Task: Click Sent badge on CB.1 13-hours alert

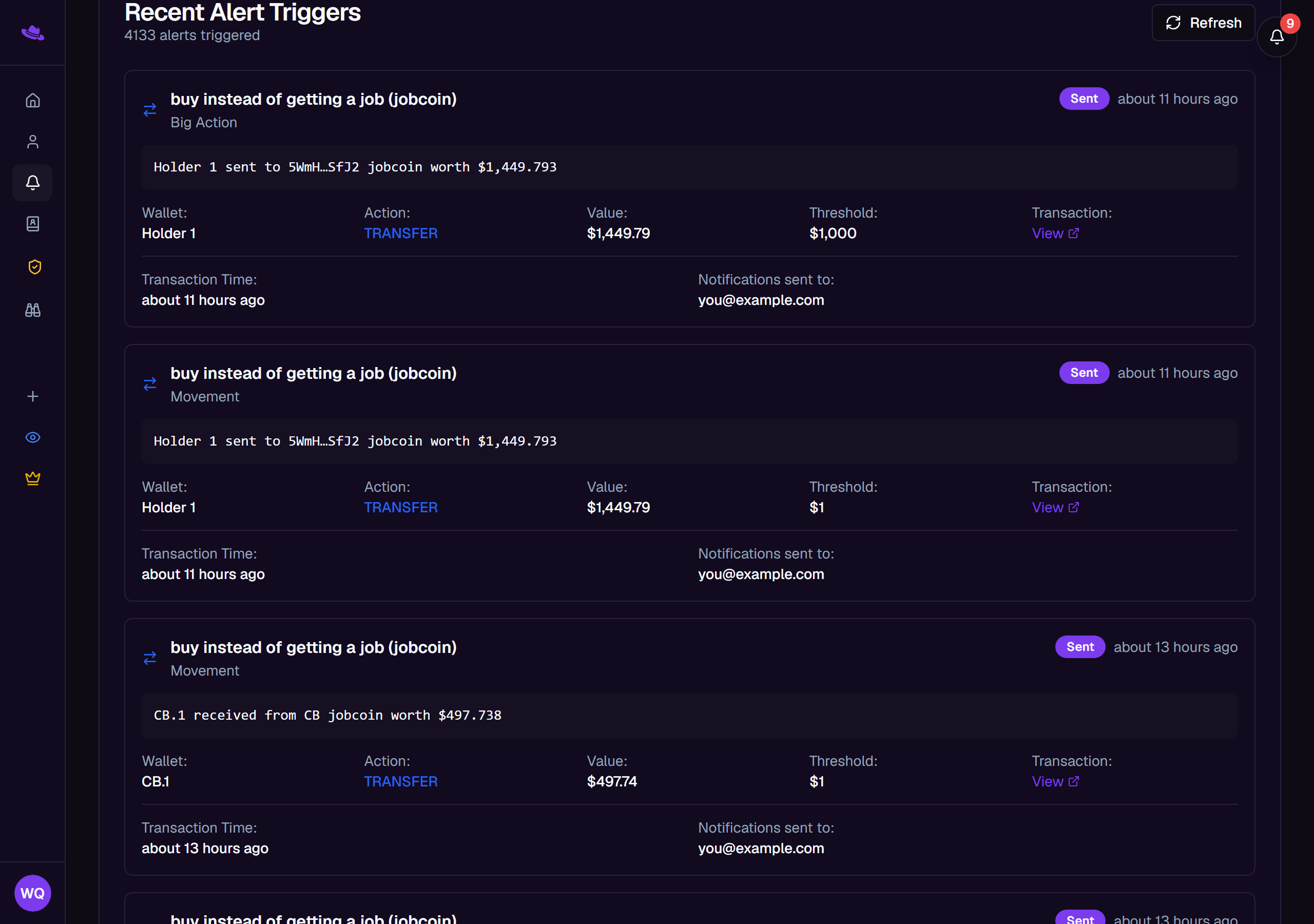Action: coord(1080,647)
